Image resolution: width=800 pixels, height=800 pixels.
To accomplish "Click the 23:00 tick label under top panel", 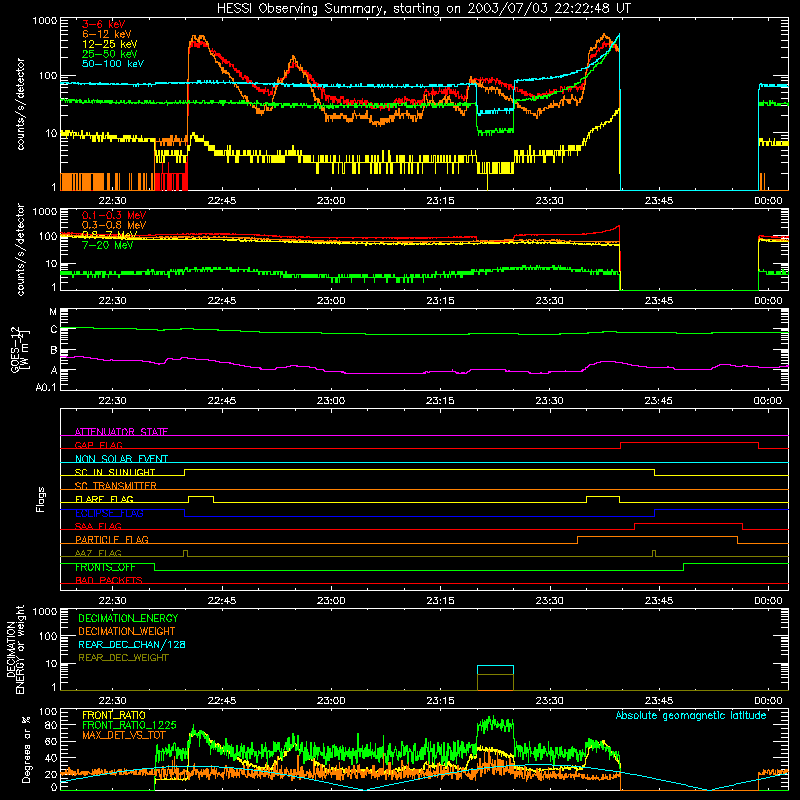I will coord(331,201).
